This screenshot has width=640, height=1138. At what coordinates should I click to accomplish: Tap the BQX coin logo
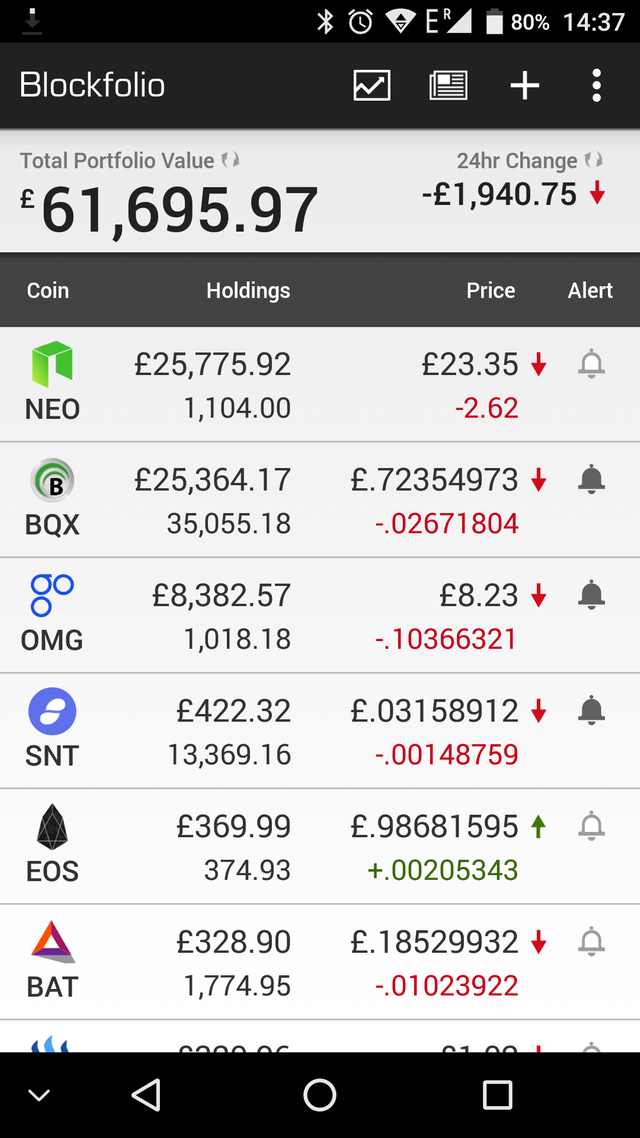(52, 480)
